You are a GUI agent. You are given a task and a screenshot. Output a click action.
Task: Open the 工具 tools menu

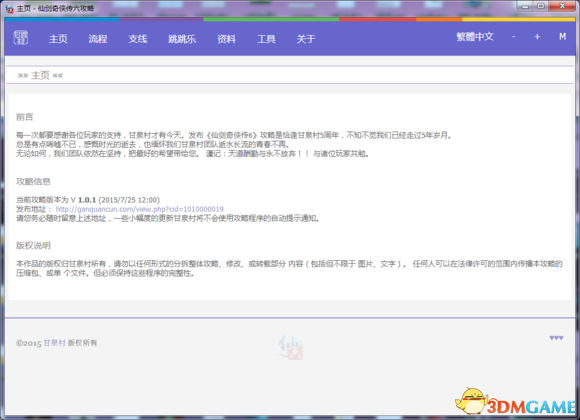pos(266,39)
